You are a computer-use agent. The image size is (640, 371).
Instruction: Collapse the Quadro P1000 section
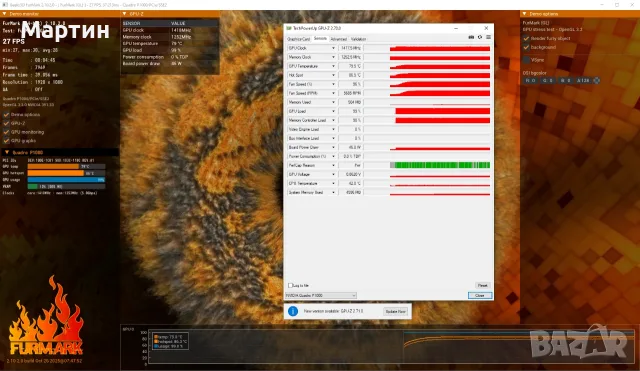pyautogui.click(x=7, y=152)
